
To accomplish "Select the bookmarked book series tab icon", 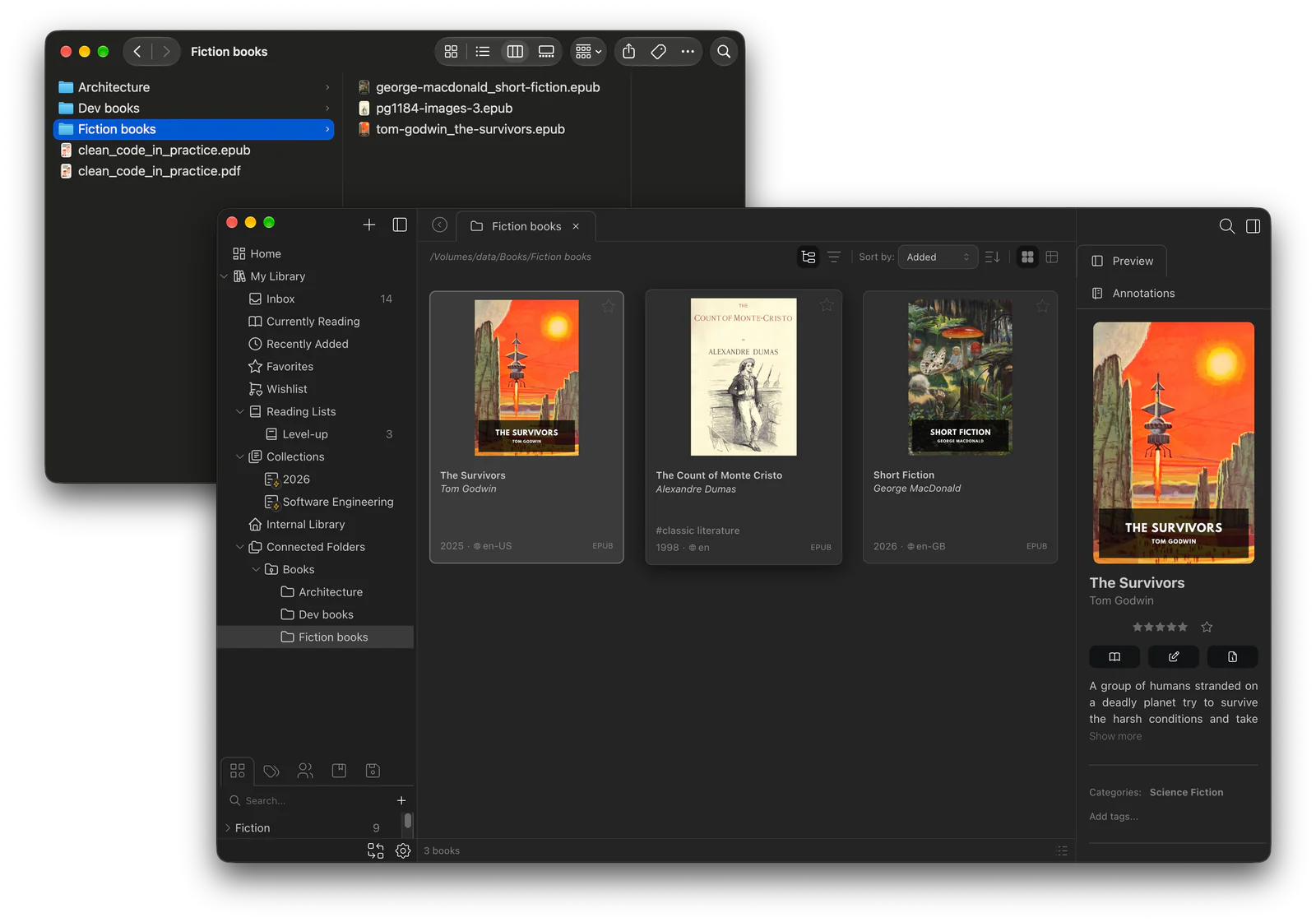I will point(339,771).
